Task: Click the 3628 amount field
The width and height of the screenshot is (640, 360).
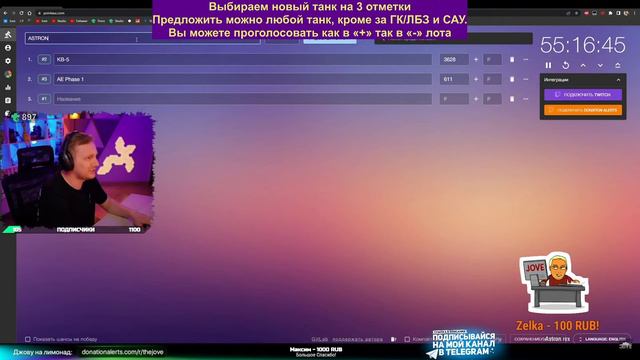Action: coord(454,60)
